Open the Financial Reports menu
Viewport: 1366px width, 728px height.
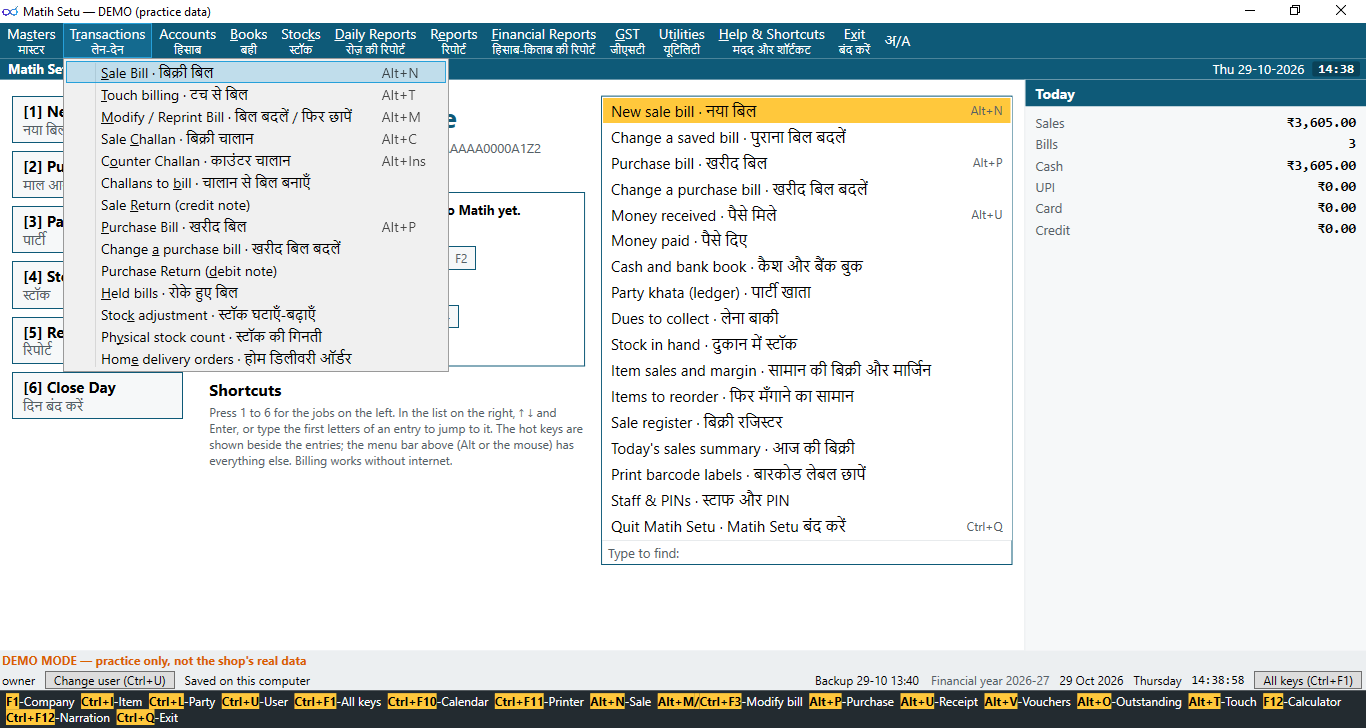(x=544, y=41)
